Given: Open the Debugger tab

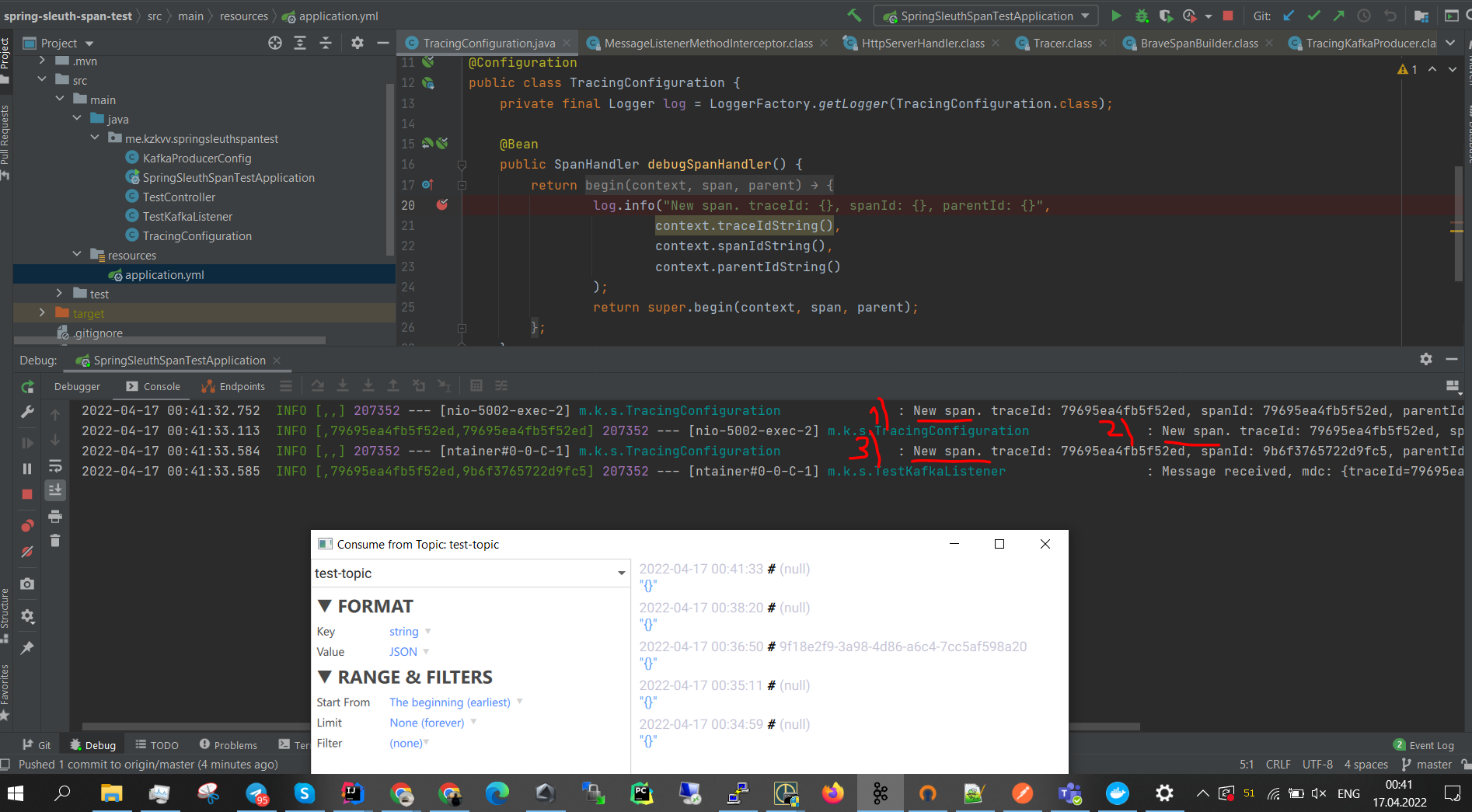Looking at the screenshot, I should tap(77, 386).
